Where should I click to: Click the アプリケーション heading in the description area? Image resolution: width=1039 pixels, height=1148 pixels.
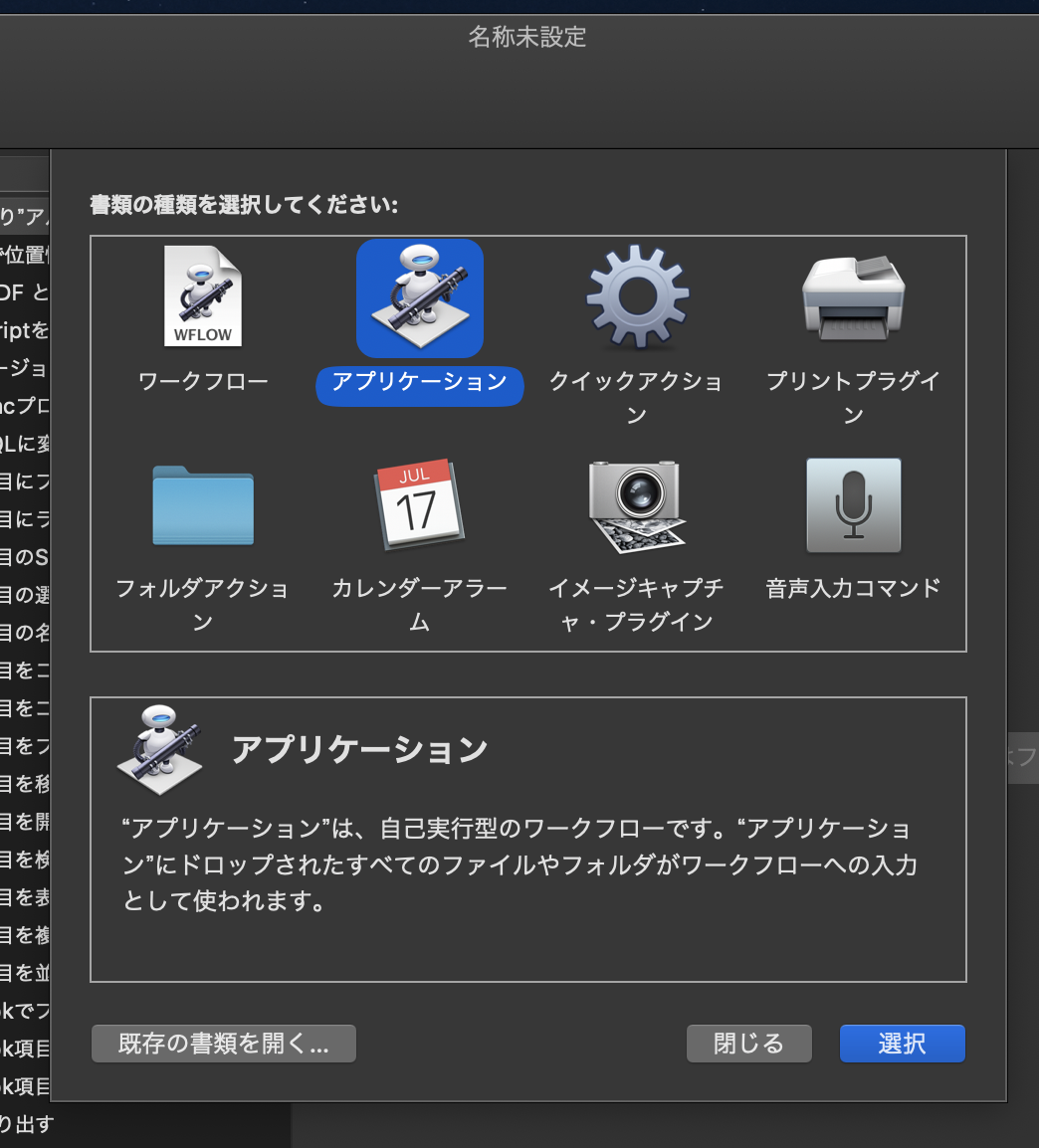tap(358, 748)
